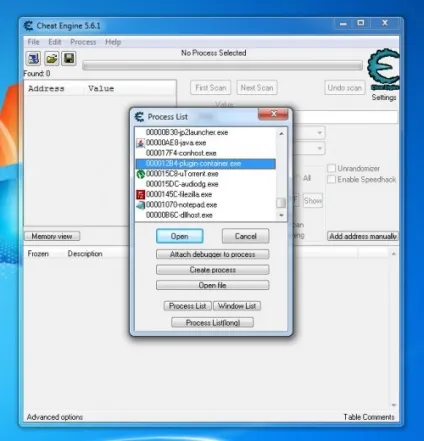424x441 pixels.
Task: Click the Description column header
Action: pos(85,254)
